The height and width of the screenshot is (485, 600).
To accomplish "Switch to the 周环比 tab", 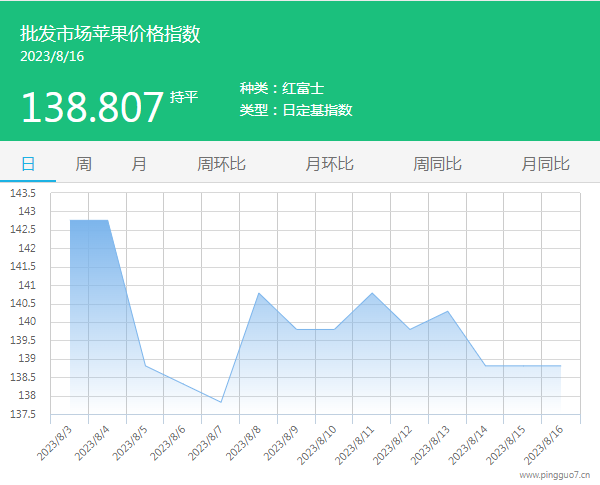I will pos(221,164).
